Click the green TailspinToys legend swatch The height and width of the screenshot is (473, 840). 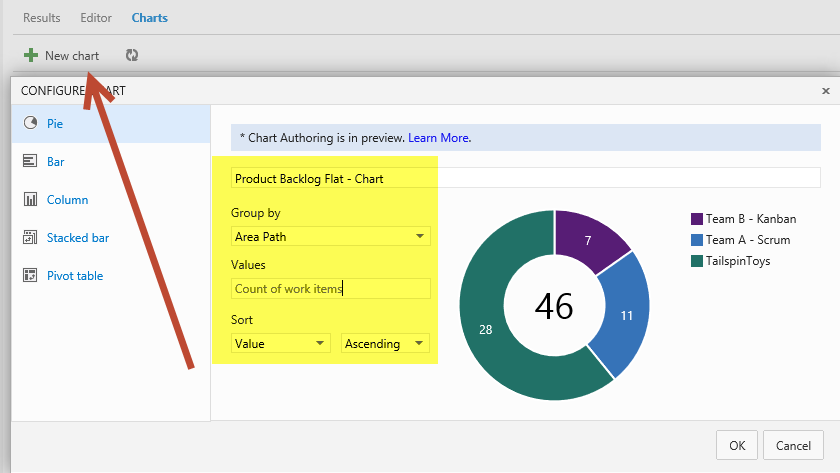(x=697, y=261)
